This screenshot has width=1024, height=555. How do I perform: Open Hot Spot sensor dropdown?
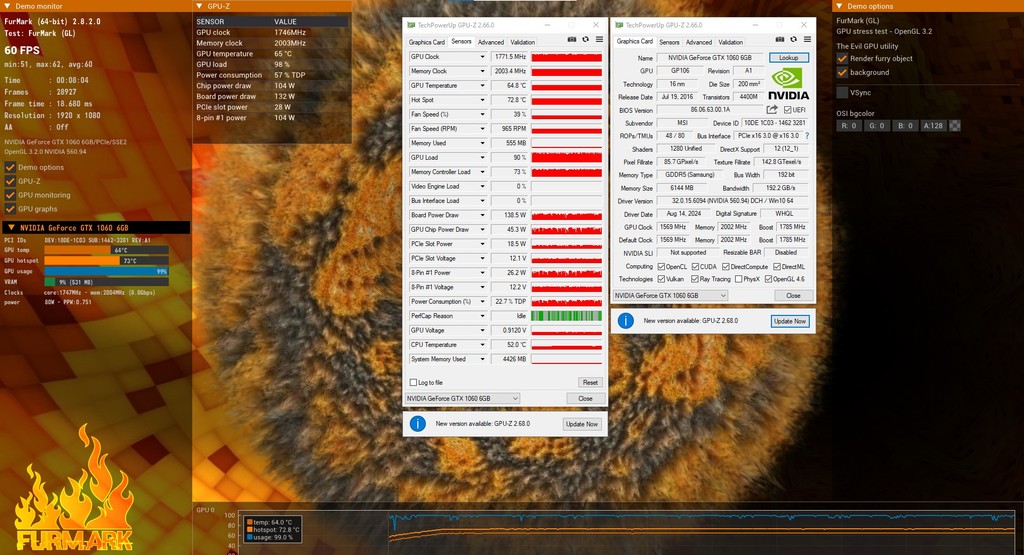[483, 100]
